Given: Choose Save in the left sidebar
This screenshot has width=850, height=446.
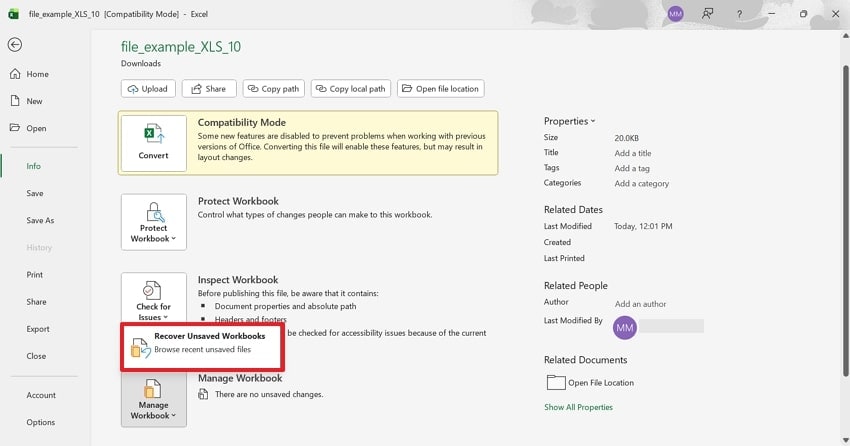Looking at the screenshot, I should pyautogui.click(x=35, y=193).
